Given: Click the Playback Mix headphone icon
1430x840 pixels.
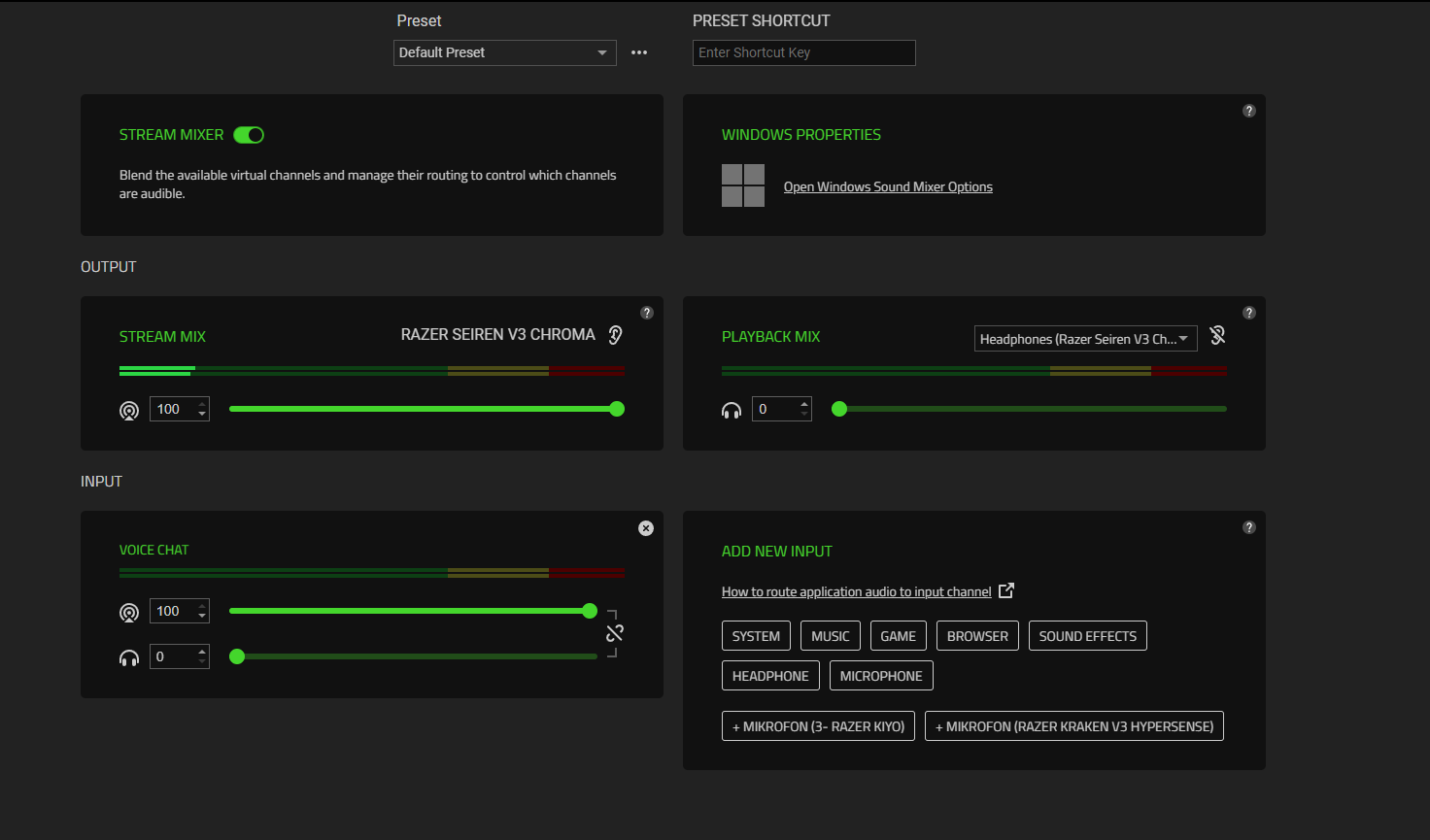Looking at the screenshot, I should tap(732, 410).
